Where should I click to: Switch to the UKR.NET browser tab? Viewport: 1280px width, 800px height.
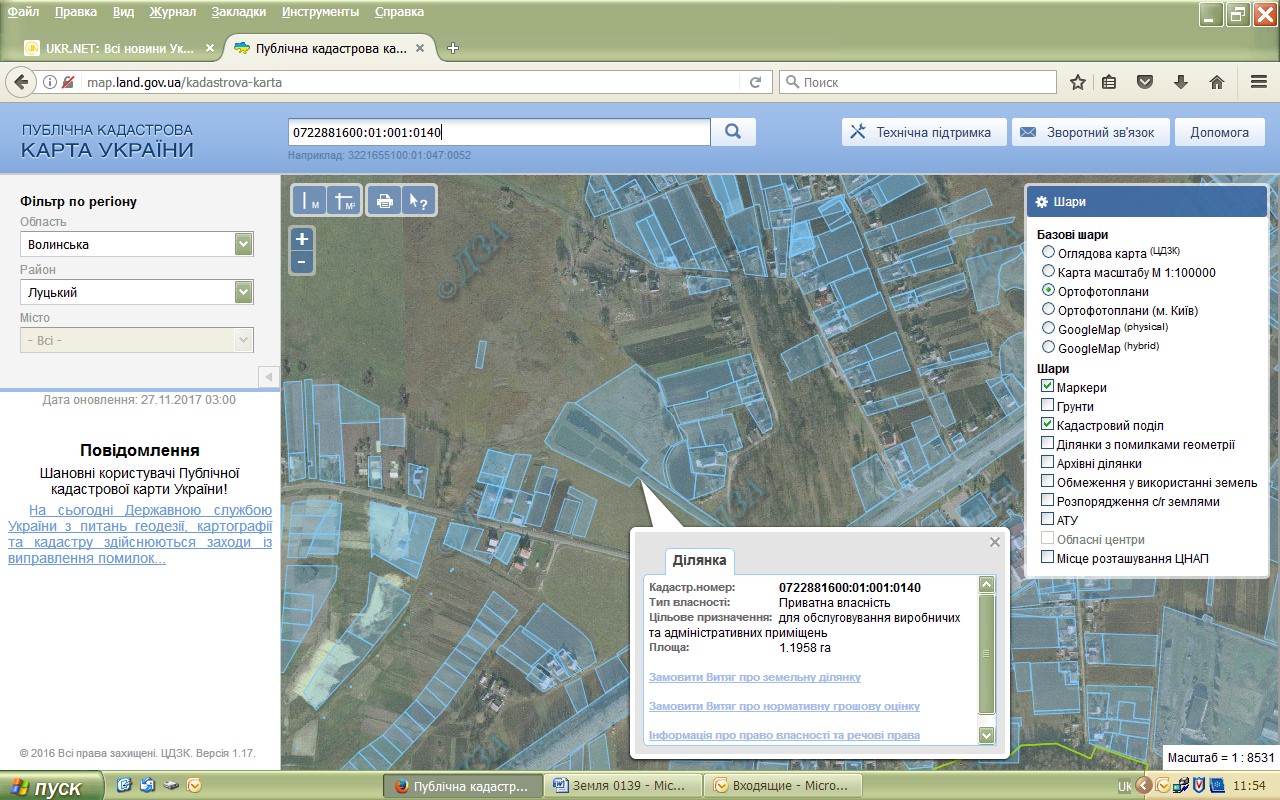tap(118, 48)
